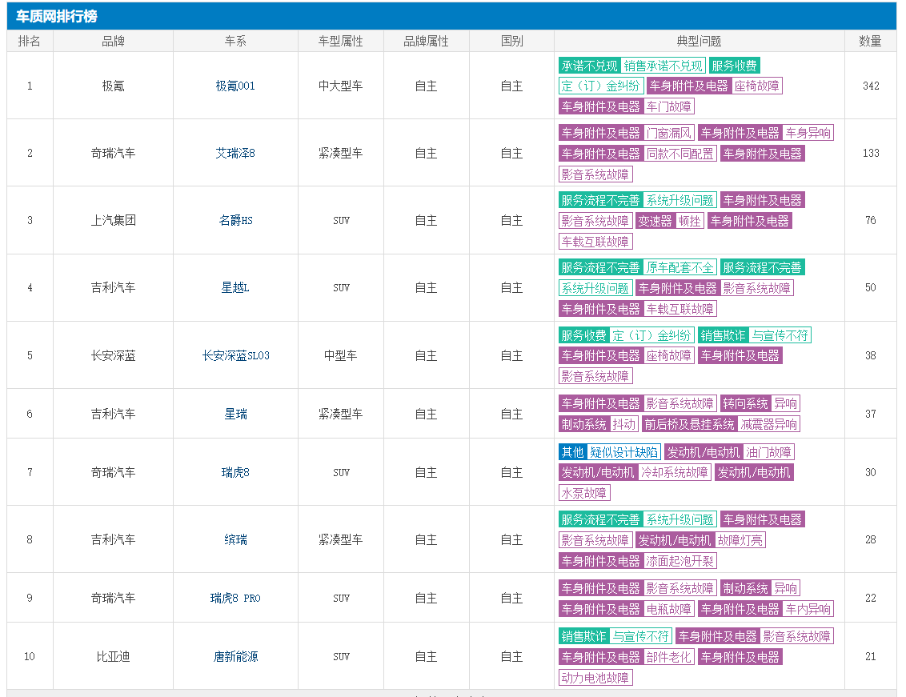
Task: Click the 原车配套不全 issue tag
Action: click(x=680, y=267)
